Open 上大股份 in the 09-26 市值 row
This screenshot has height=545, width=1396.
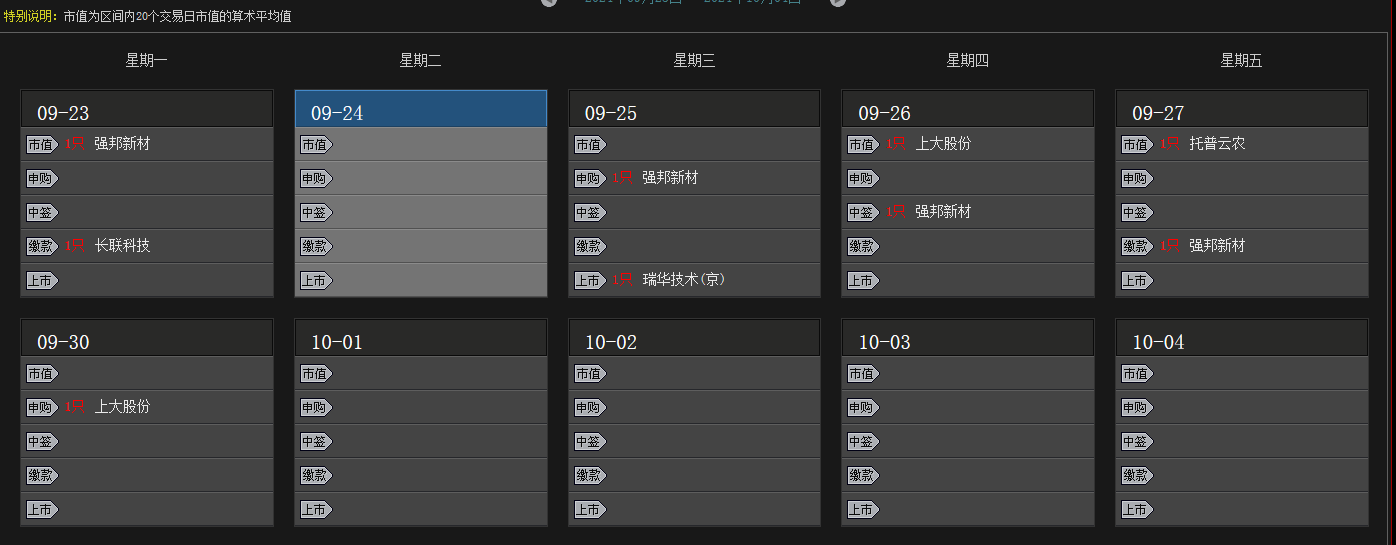click(x=943, y=144)
